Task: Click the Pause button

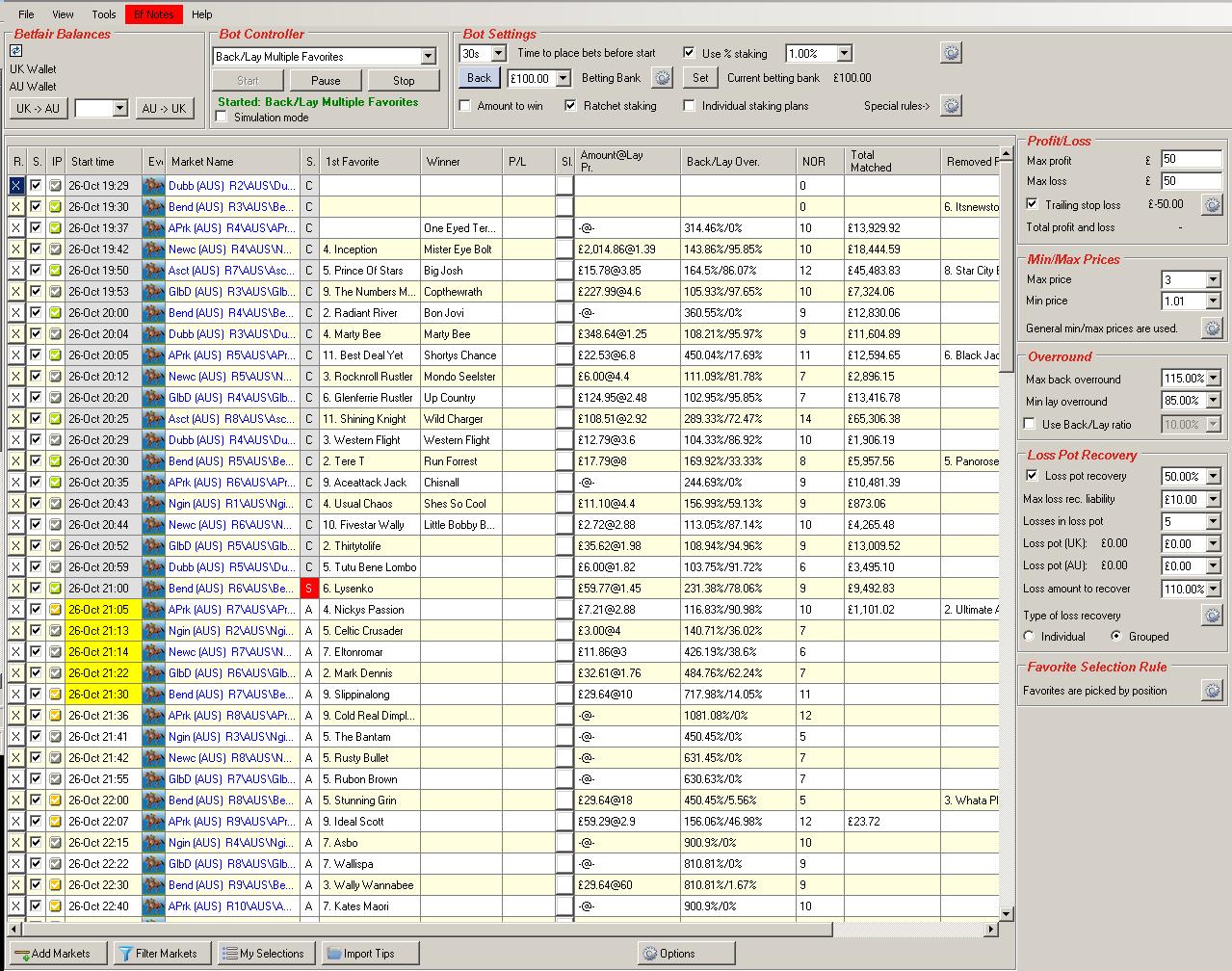Action: pyautogui.click(x=326, y=81)
